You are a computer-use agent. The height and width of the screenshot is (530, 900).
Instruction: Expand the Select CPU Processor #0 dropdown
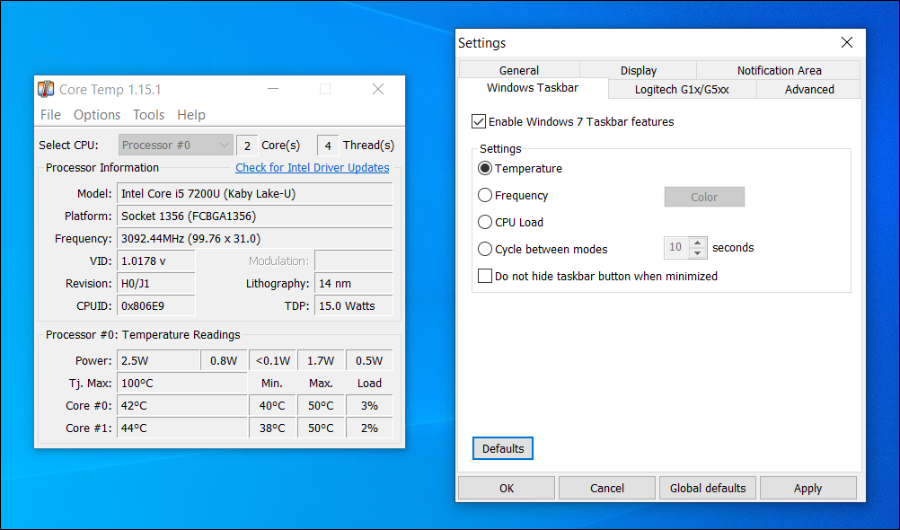click(176, 145)
